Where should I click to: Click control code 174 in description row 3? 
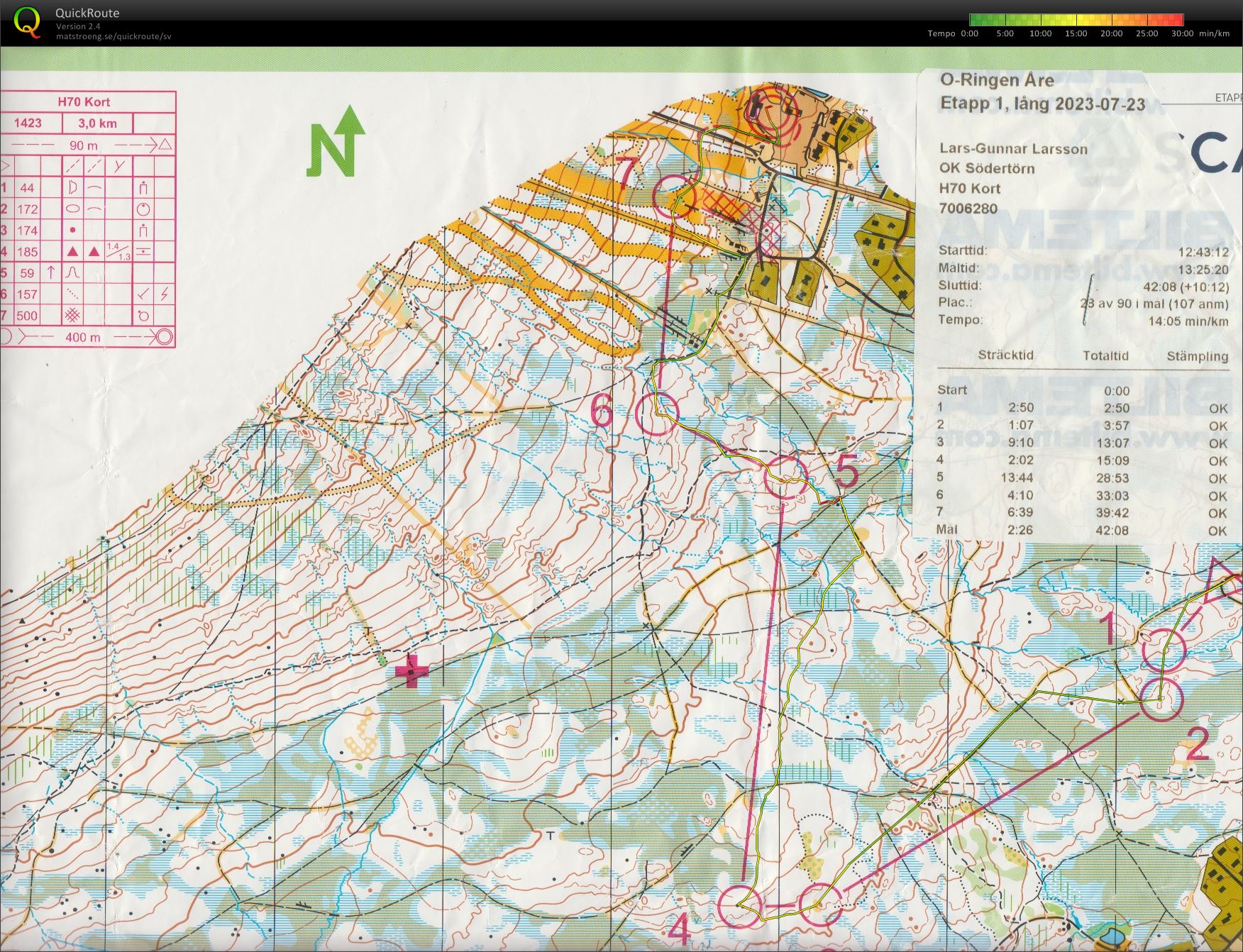tap(27, 231)
